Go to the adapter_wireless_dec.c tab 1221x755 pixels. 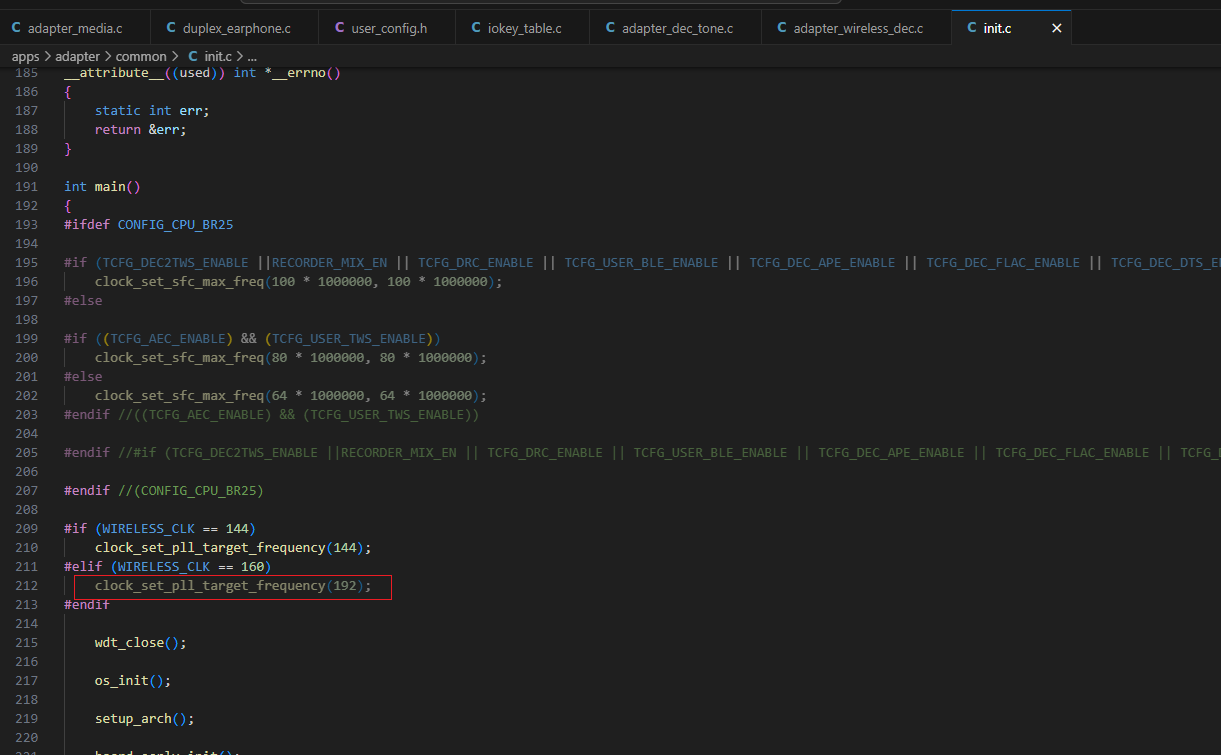(856, 28)
